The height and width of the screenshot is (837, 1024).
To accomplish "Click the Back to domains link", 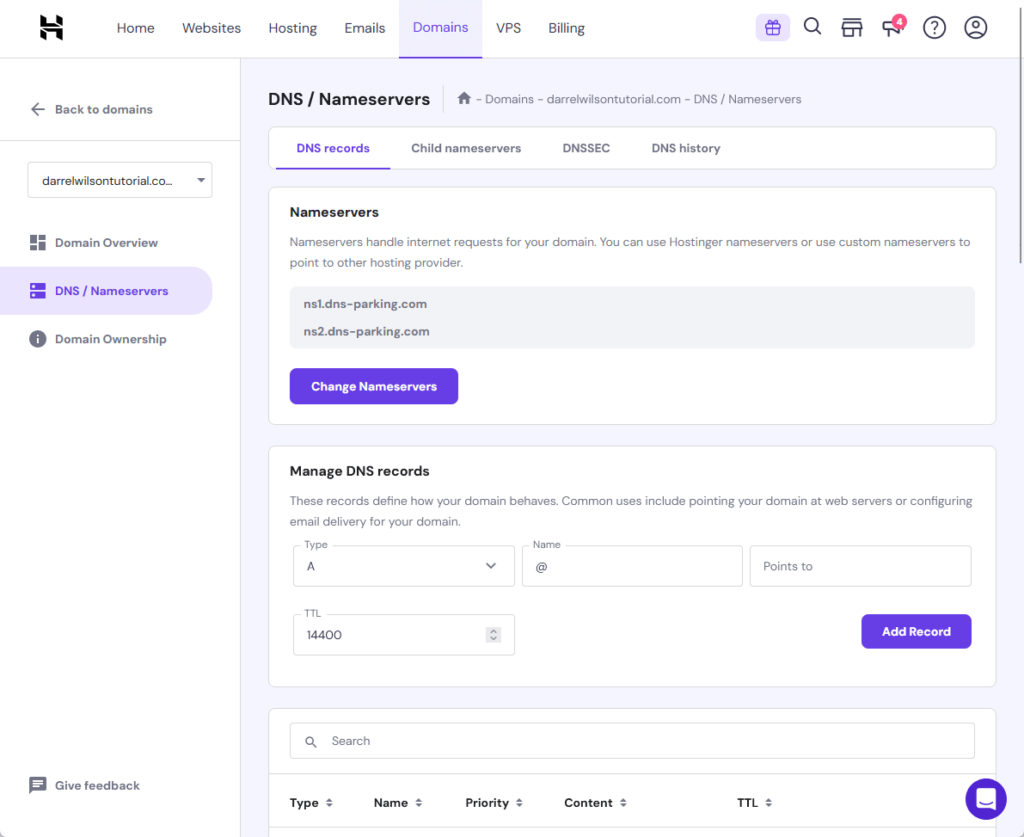I will pos(103,109).
